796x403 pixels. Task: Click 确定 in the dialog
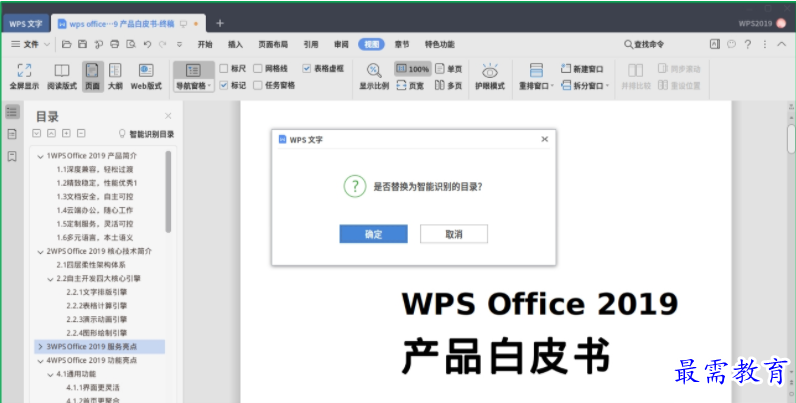point(373,234)
